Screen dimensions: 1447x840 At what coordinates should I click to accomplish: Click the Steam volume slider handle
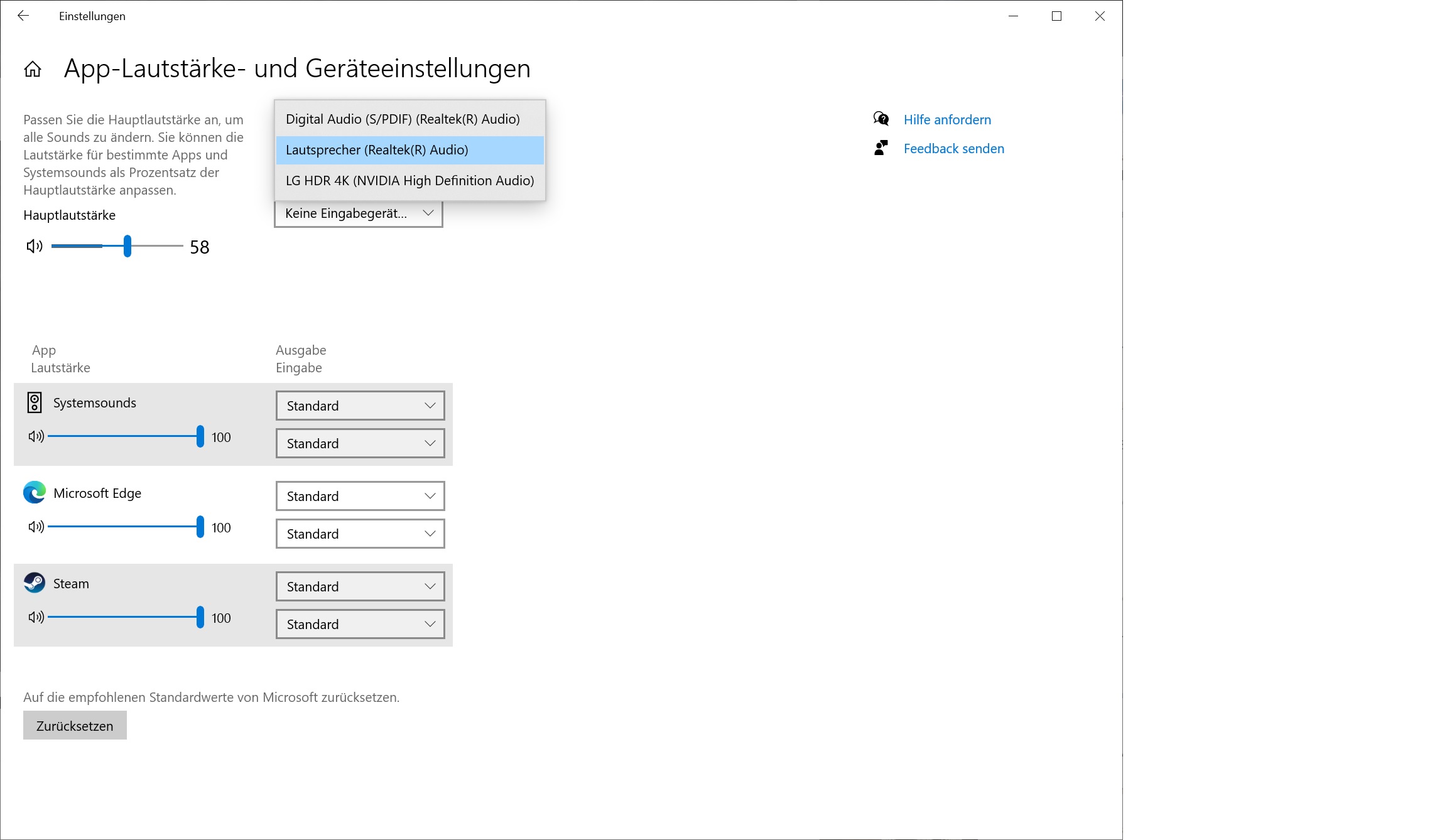(x=200, y=617)
